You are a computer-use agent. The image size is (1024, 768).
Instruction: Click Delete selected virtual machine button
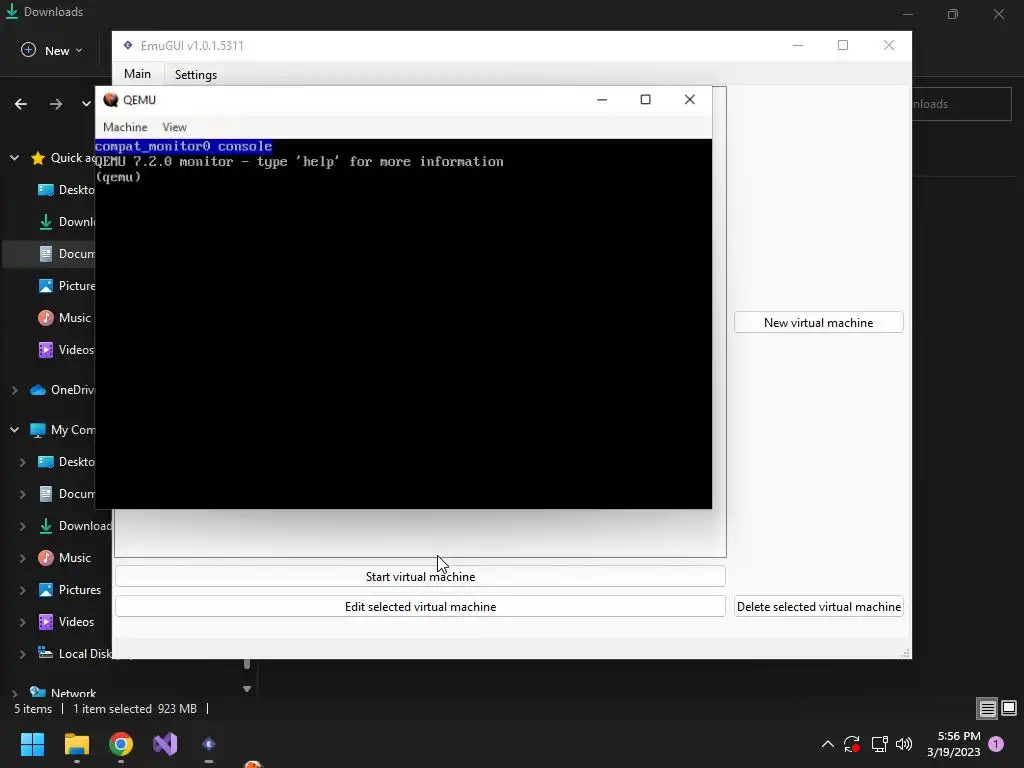[818, 607]
